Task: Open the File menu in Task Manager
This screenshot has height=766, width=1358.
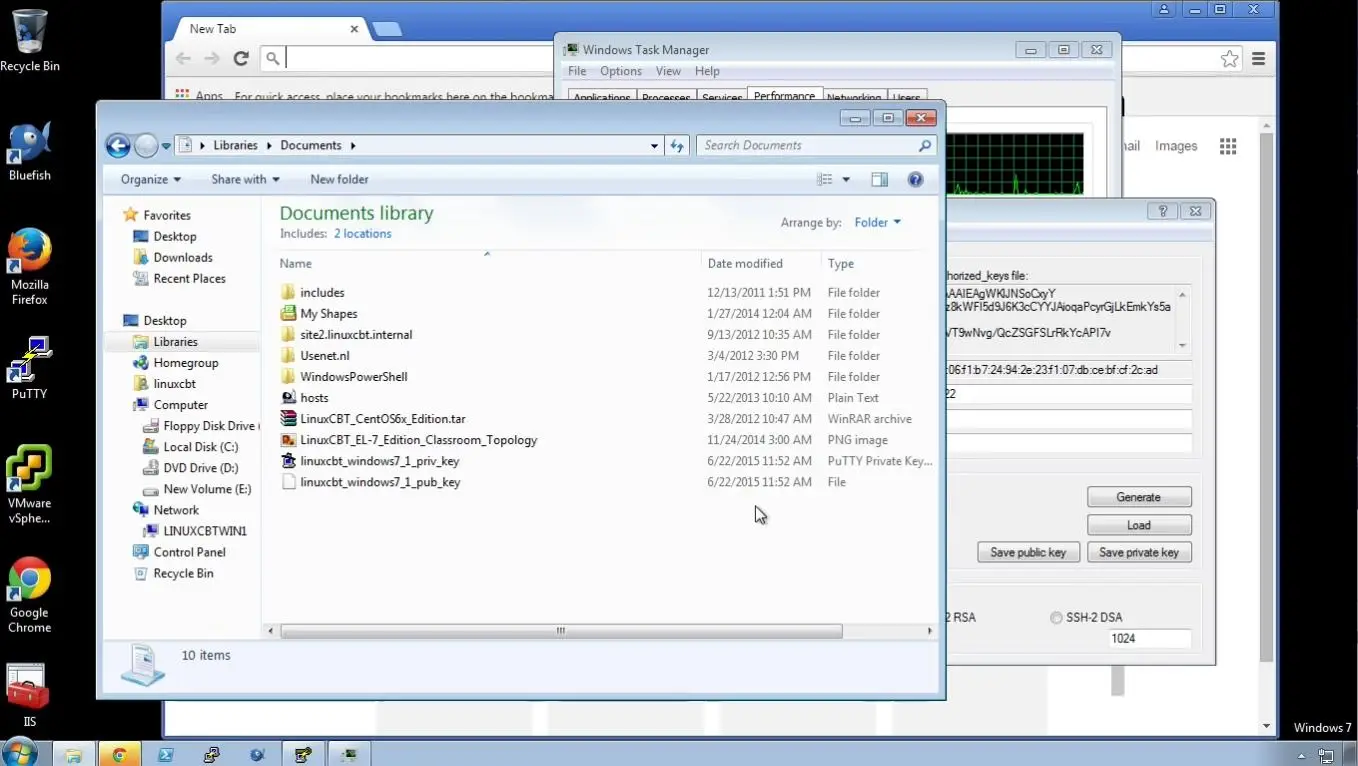Action: [x=577, y=72]
